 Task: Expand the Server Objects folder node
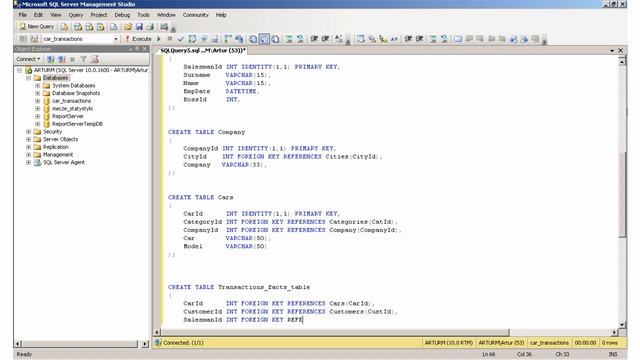pyautogui.click(x=29, y=139)
